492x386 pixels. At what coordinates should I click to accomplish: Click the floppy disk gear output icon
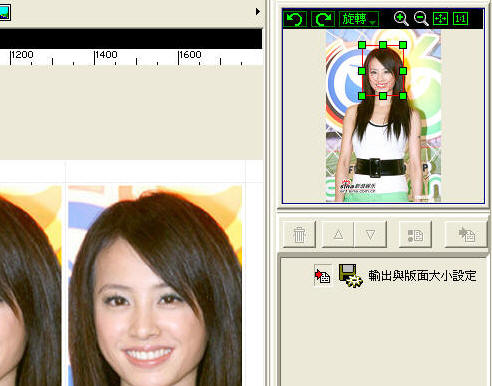pyautogui.click(x=350, y=275)
